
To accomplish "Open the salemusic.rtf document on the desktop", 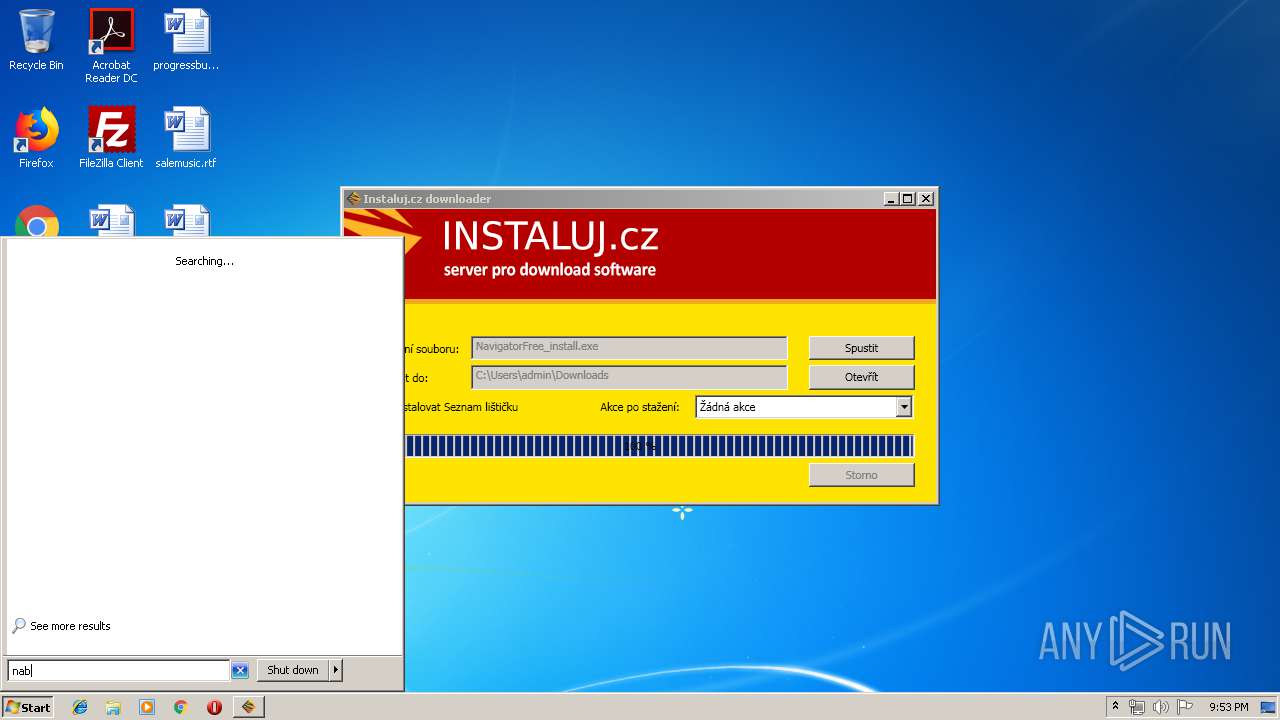I will pos(186,138).
